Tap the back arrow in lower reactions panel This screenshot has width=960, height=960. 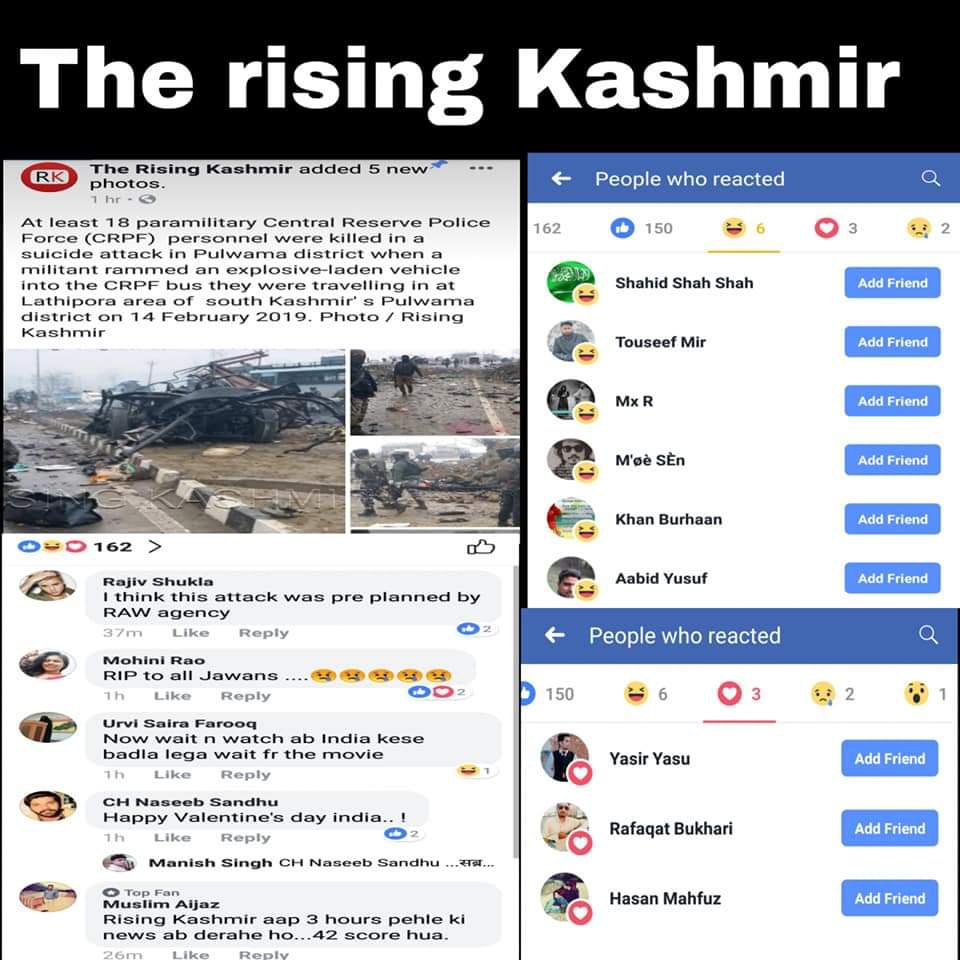click(555, 635)
